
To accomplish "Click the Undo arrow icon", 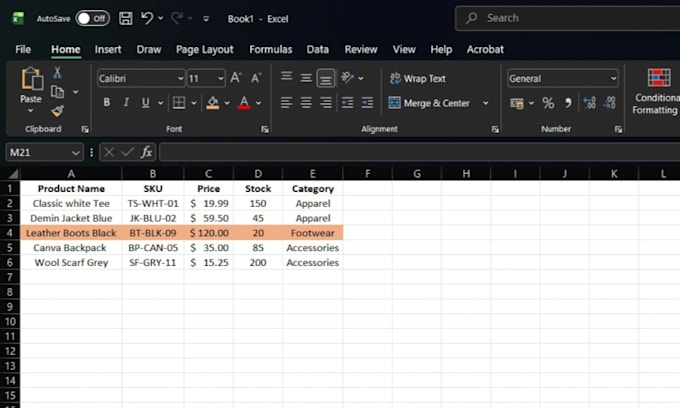I will click(147, 18).
